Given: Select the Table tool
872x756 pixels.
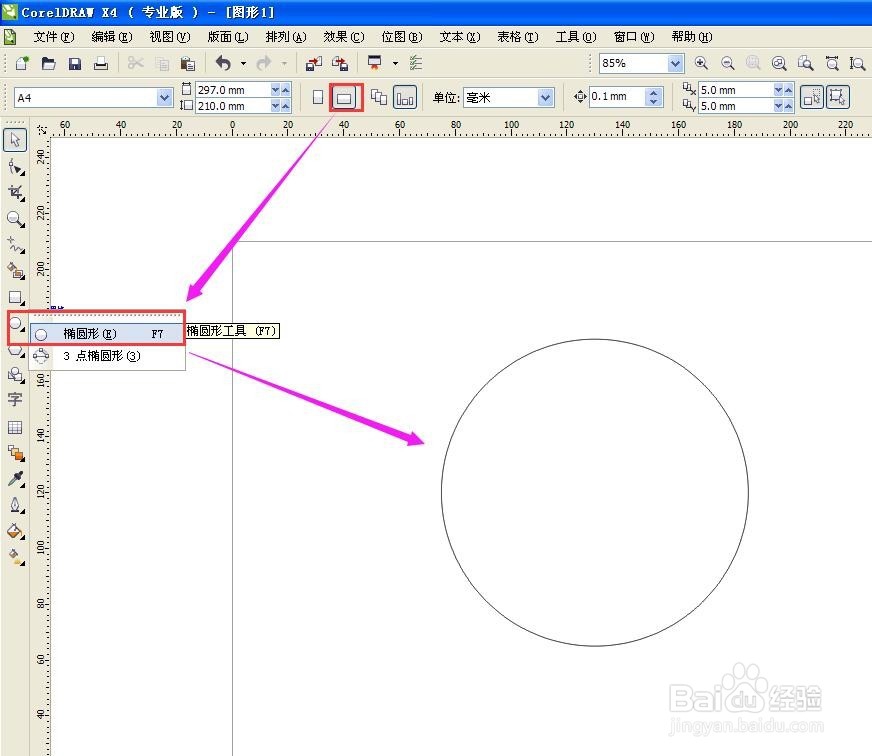Looking at the screenshot, I should [15, 427].
